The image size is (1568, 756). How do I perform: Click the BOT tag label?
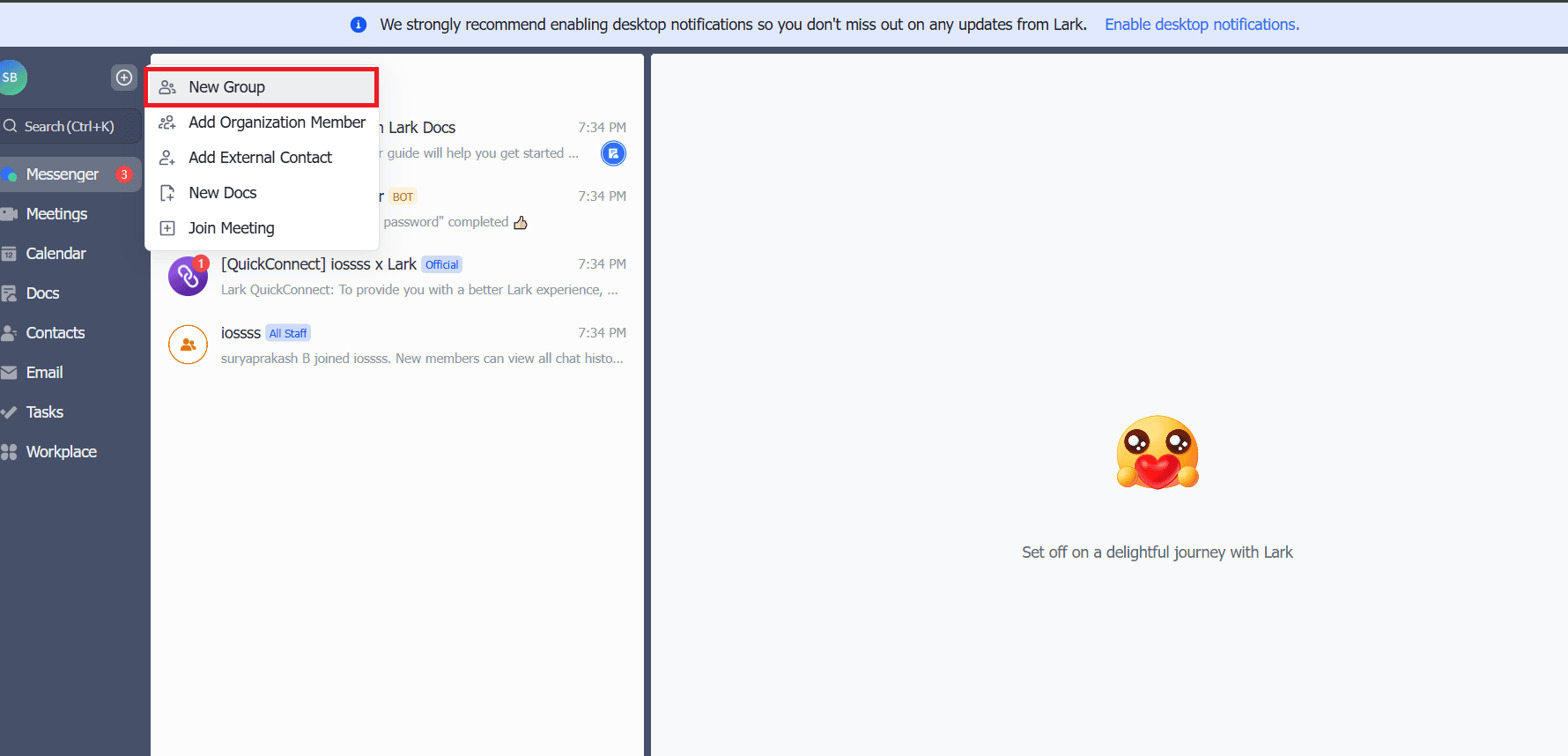pyautogui.click(x=403, y=196)
